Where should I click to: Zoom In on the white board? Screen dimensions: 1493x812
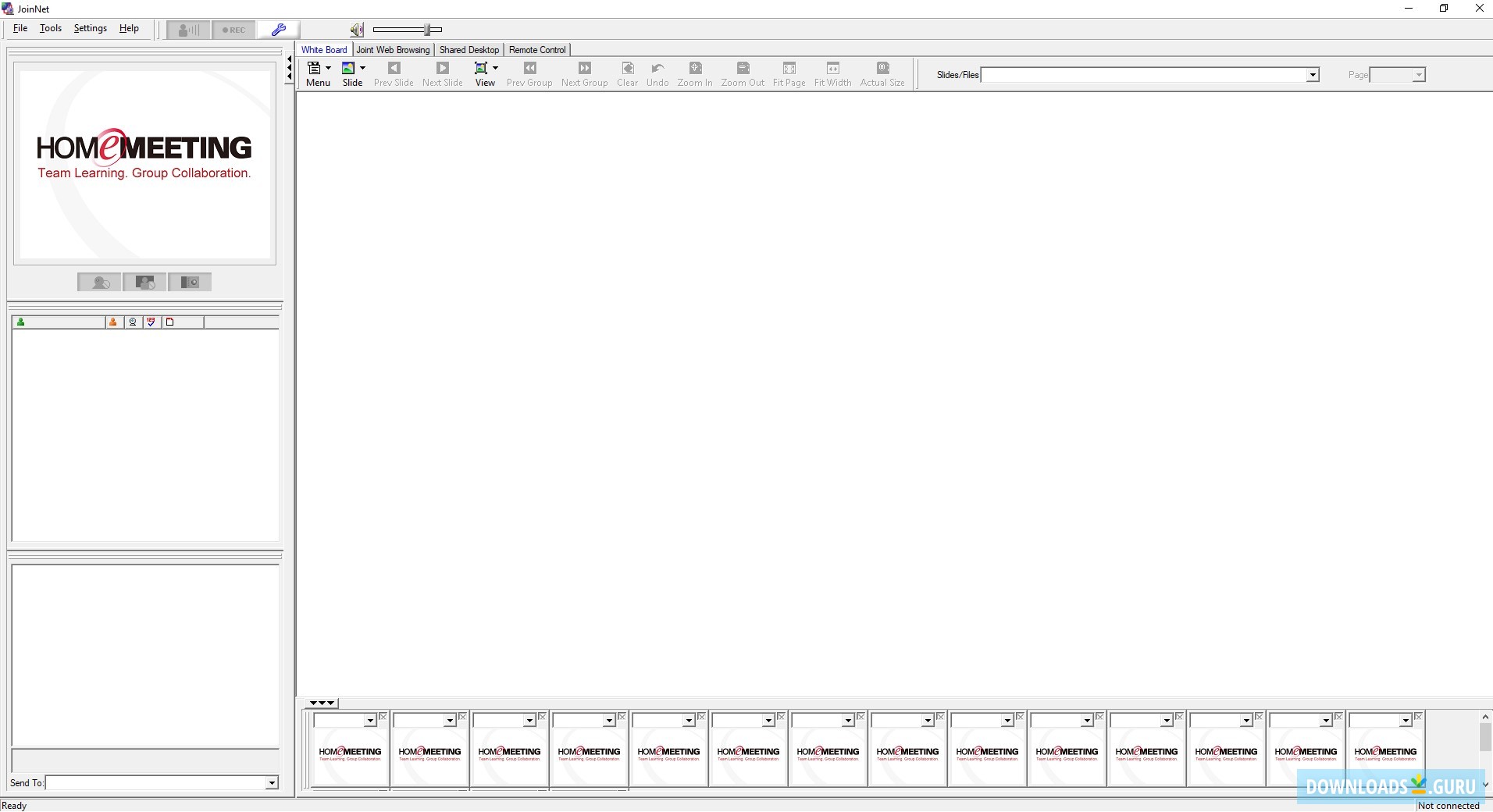pyautogui.click(x=695, y=74)
